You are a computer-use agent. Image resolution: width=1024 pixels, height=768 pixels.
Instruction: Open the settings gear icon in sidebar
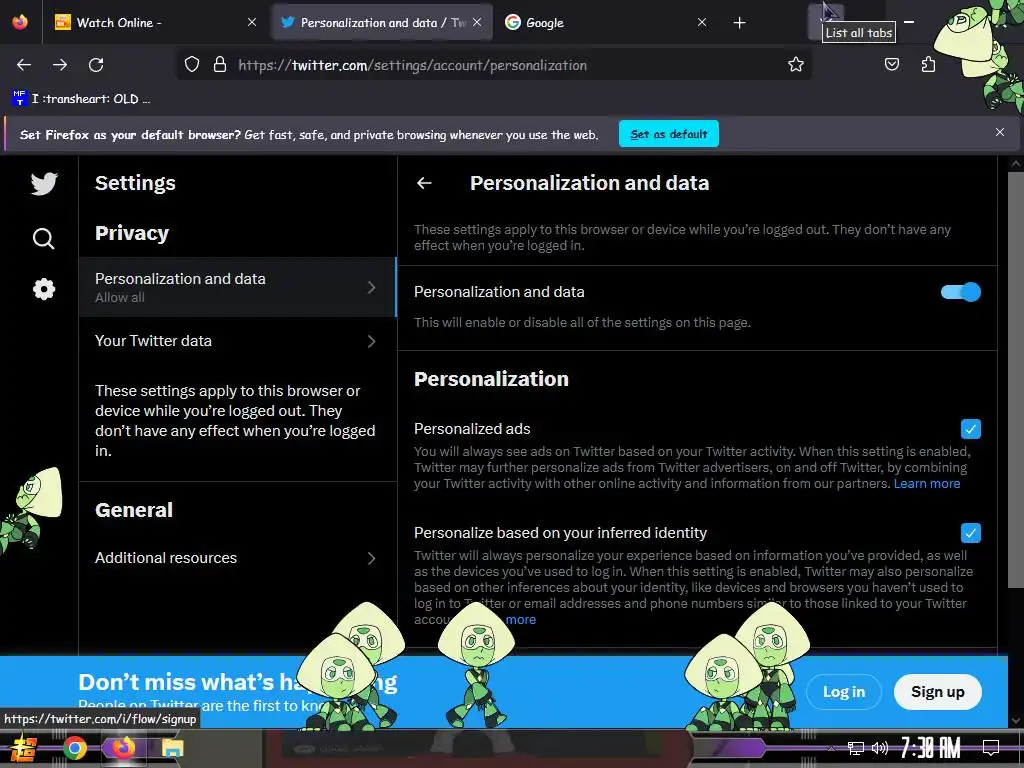pyautogui.click(x=44, y=289)
